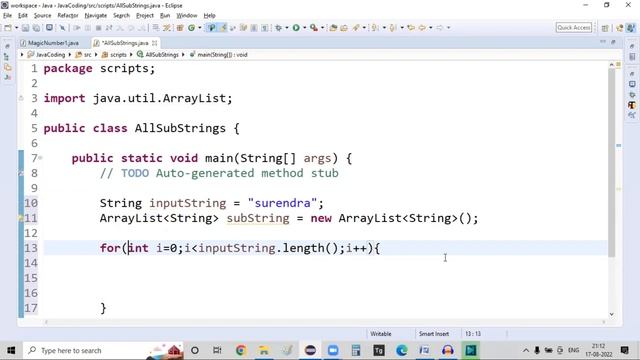
Task: Click the src breadcrumb item
Action: (x=84, y=55)
